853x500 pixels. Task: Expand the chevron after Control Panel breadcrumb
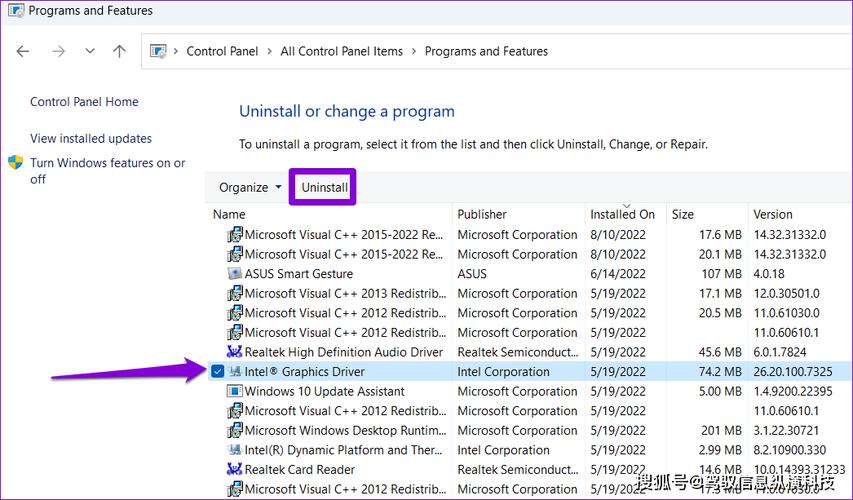269,51
